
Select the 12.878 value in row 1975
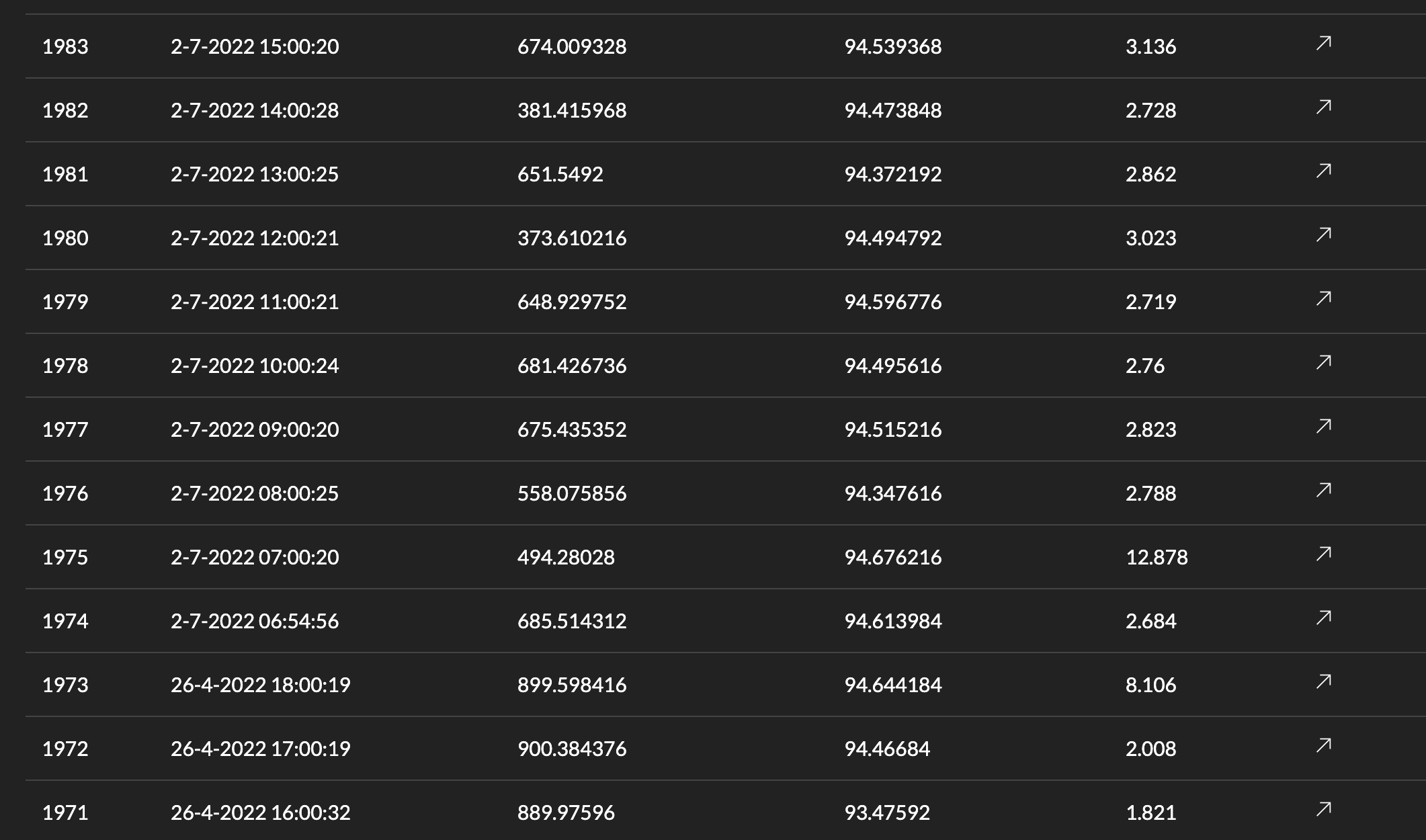click(1157, 557)
